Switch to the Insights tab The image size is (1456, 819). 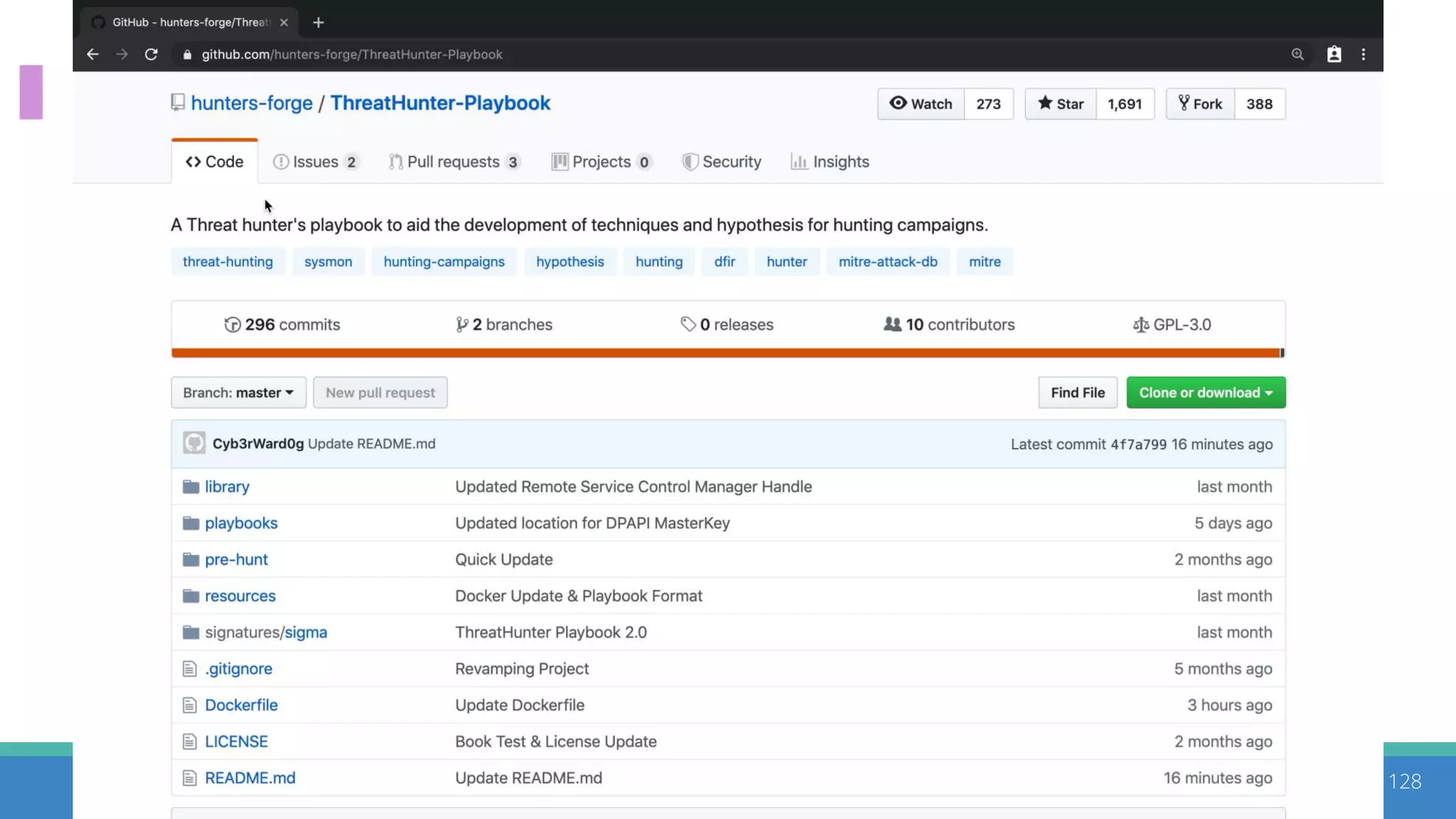coord(830,162)
